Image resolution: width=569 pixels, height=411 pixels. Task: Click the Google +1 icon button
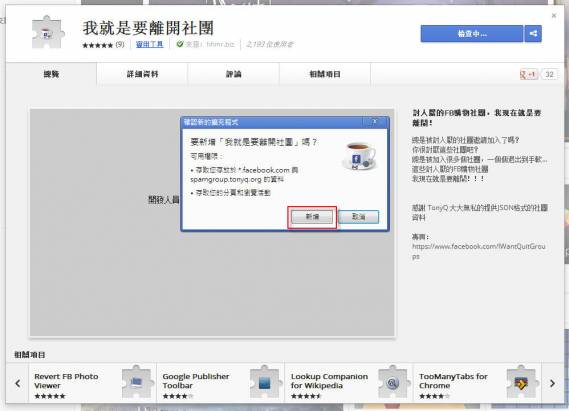528,74
